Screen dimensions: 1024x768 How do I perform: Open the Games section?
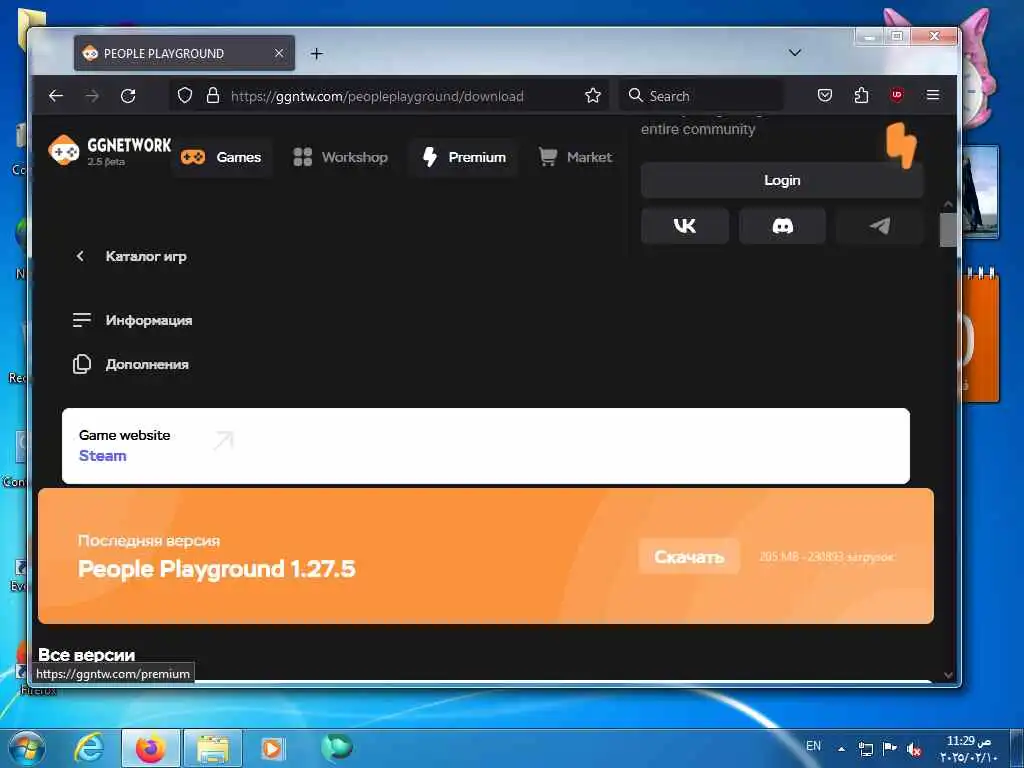(221, 157)
